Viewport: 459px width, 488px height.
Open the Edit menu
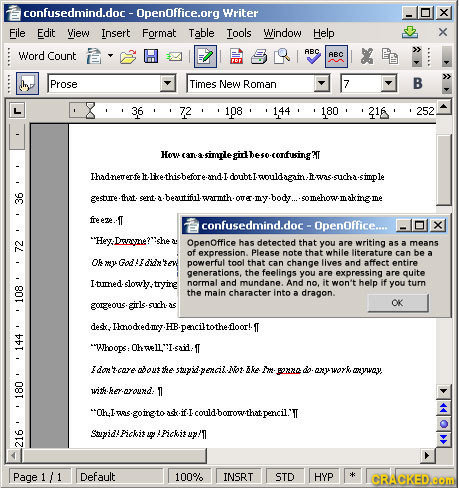[x=46, y=33]
